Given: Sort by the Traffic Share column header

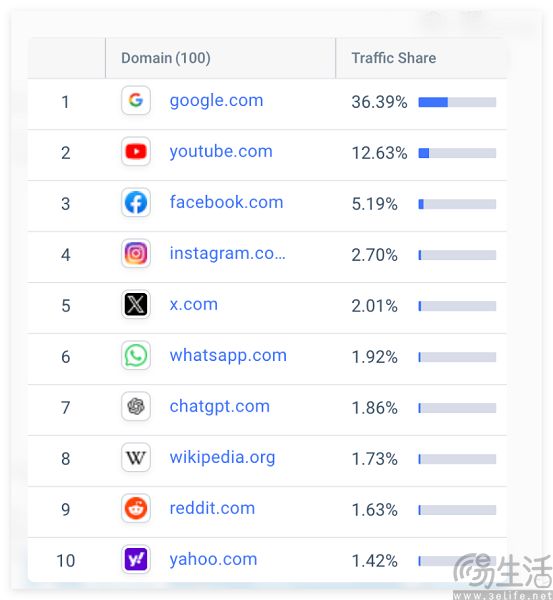Looking at the screenshot, I should coord(394,58).
